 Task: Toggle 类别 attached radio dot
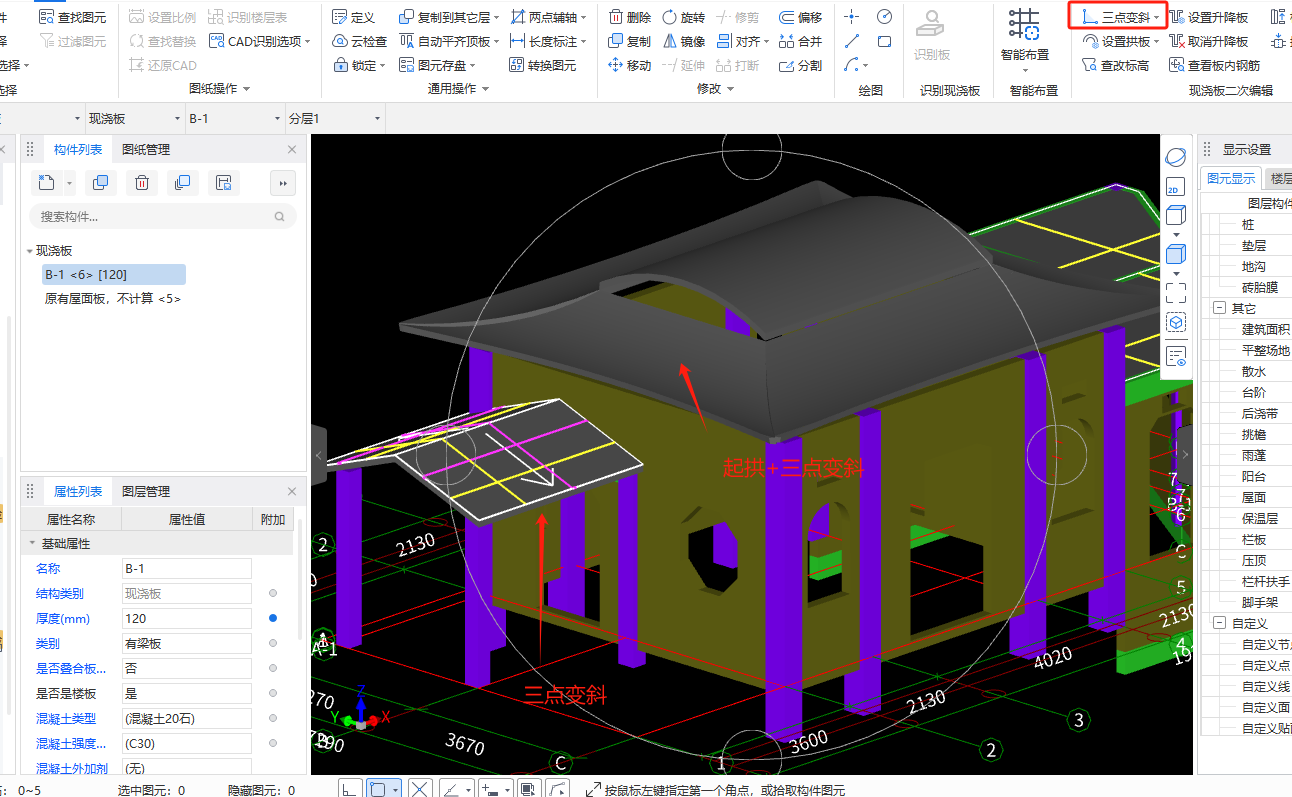(273, 643)
